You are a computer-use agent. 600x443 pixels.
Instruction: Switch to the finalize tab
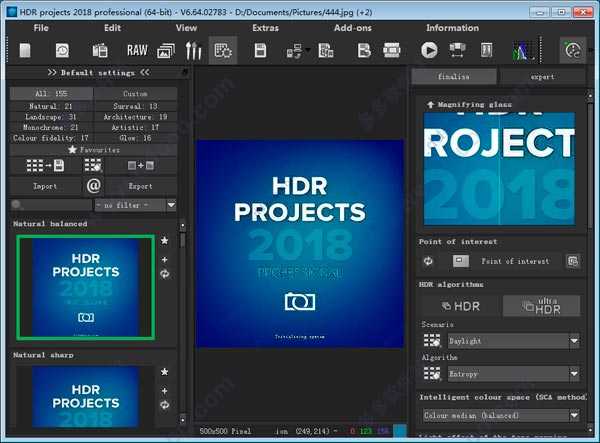(454, 77)
